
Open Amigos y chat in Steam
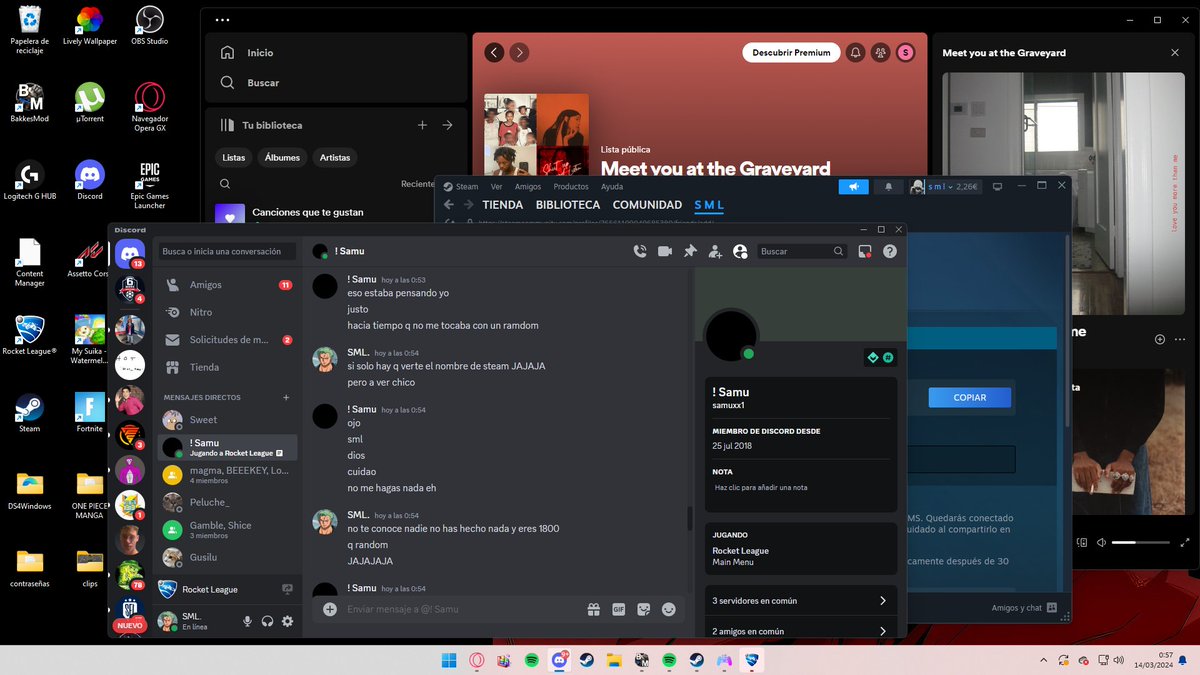1023,608
